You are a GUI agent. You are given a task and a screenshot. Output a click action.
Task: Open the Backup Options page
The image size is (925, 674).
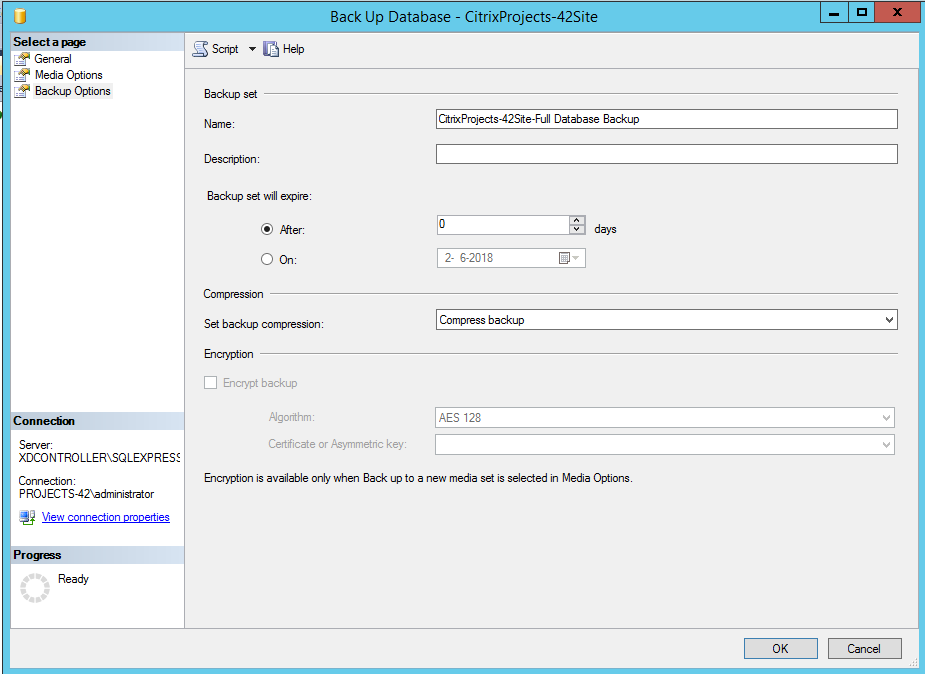pyautogui.click(x=73, y=91)
